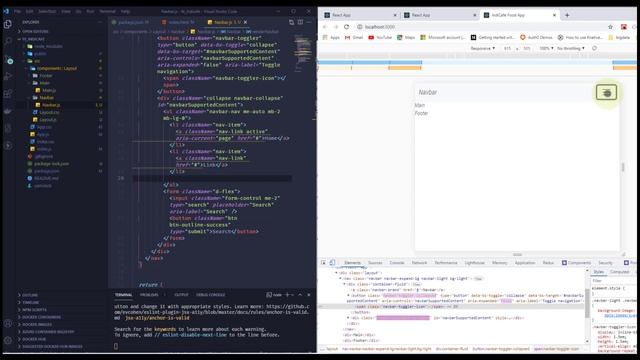Open the React Components DevTools tab
The width and height of the screenshot is (640, 360).
(x=576, y=262)
